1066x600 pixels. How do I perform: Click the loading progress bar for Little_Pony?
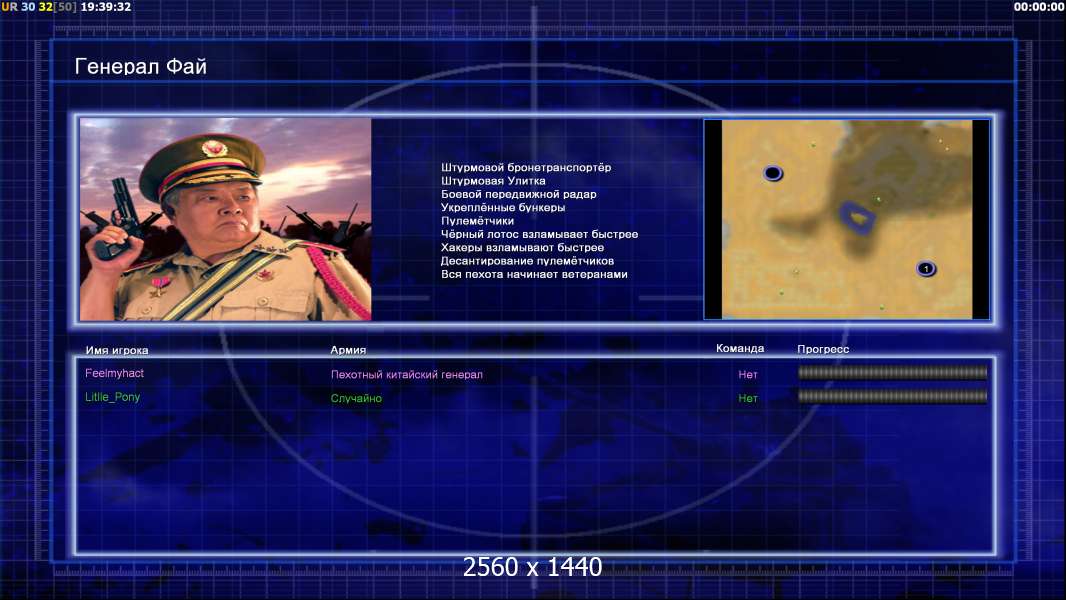(893, 396)
